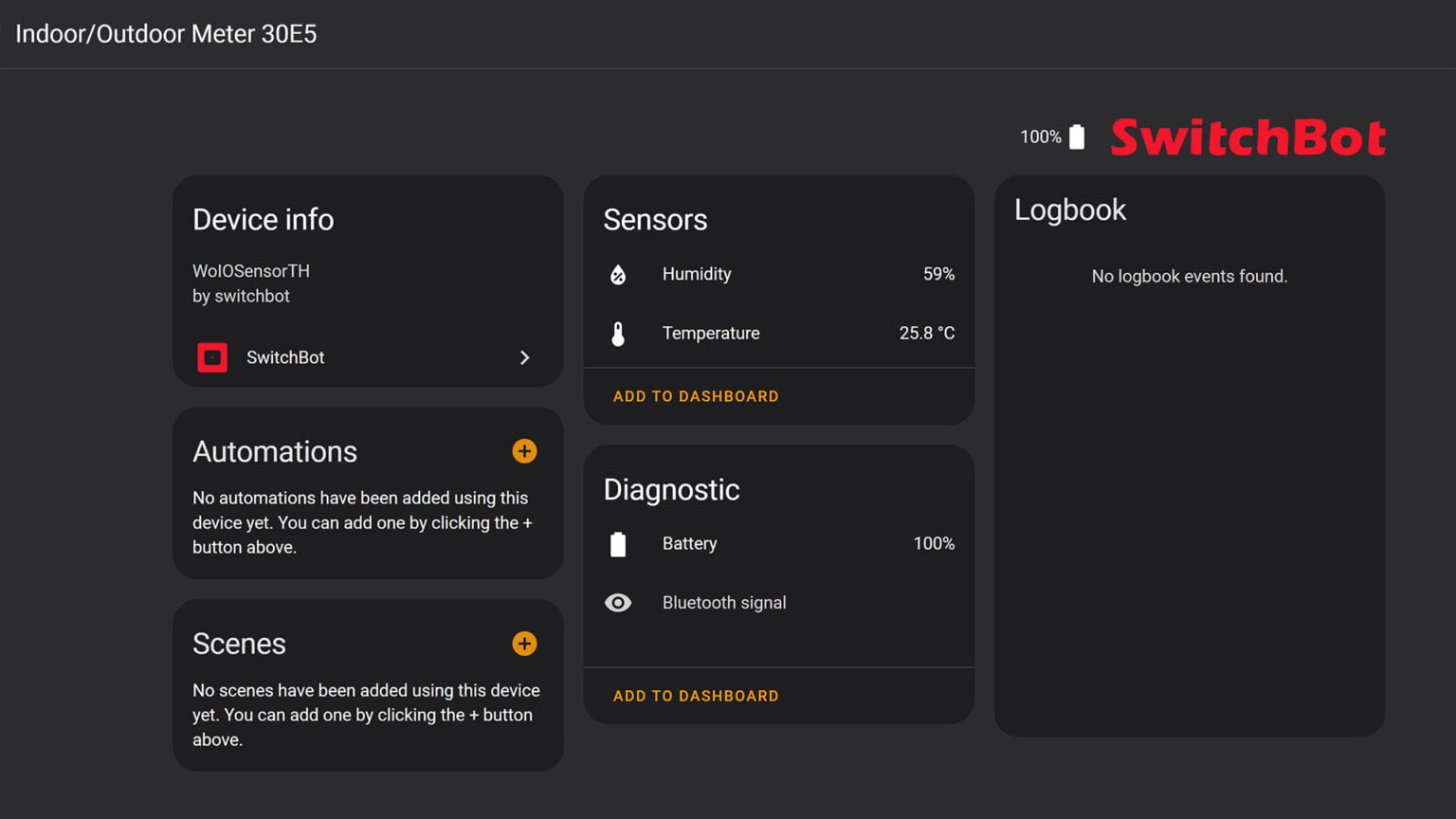Open the SwitchBot integration link
This screenshot has height=819, width=1456.
(x=285, y=357)
